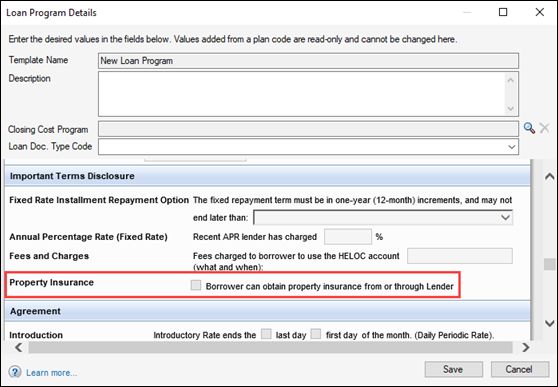
Task: Click the horizontal scroll right arrow
Action: coord(525,347)
